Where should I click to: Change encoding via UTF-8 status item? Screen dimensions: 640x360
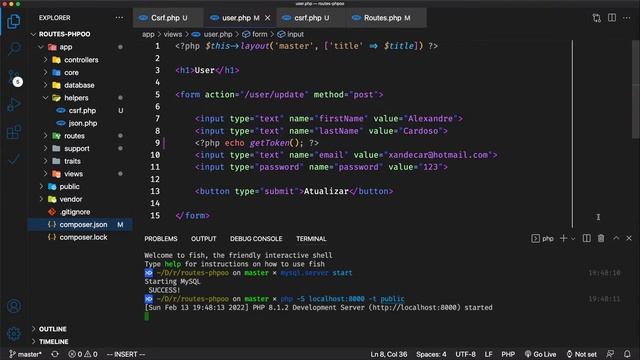465,354
